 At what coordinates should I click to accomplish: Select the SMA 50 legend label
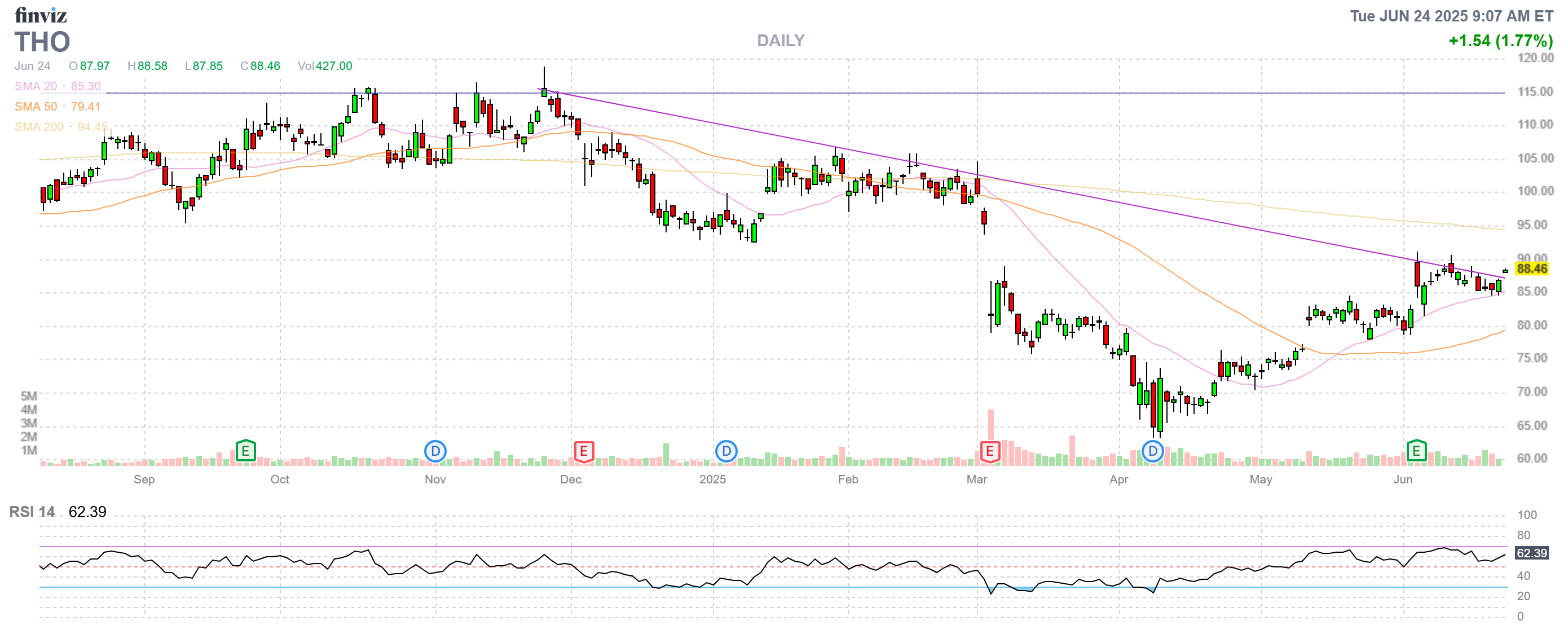coord(36,107)
